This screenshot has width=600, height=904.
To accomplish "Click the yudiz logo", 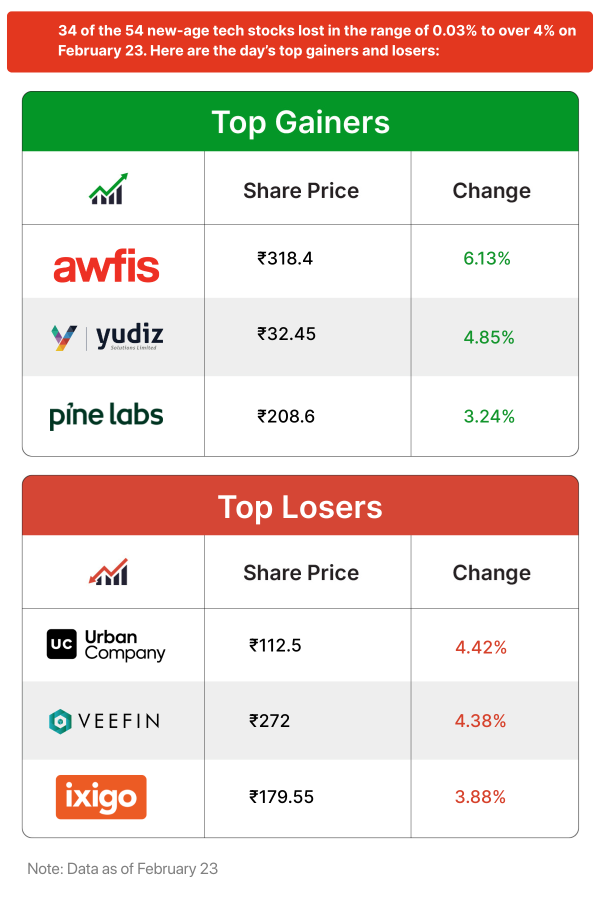I will pos(107,336).
